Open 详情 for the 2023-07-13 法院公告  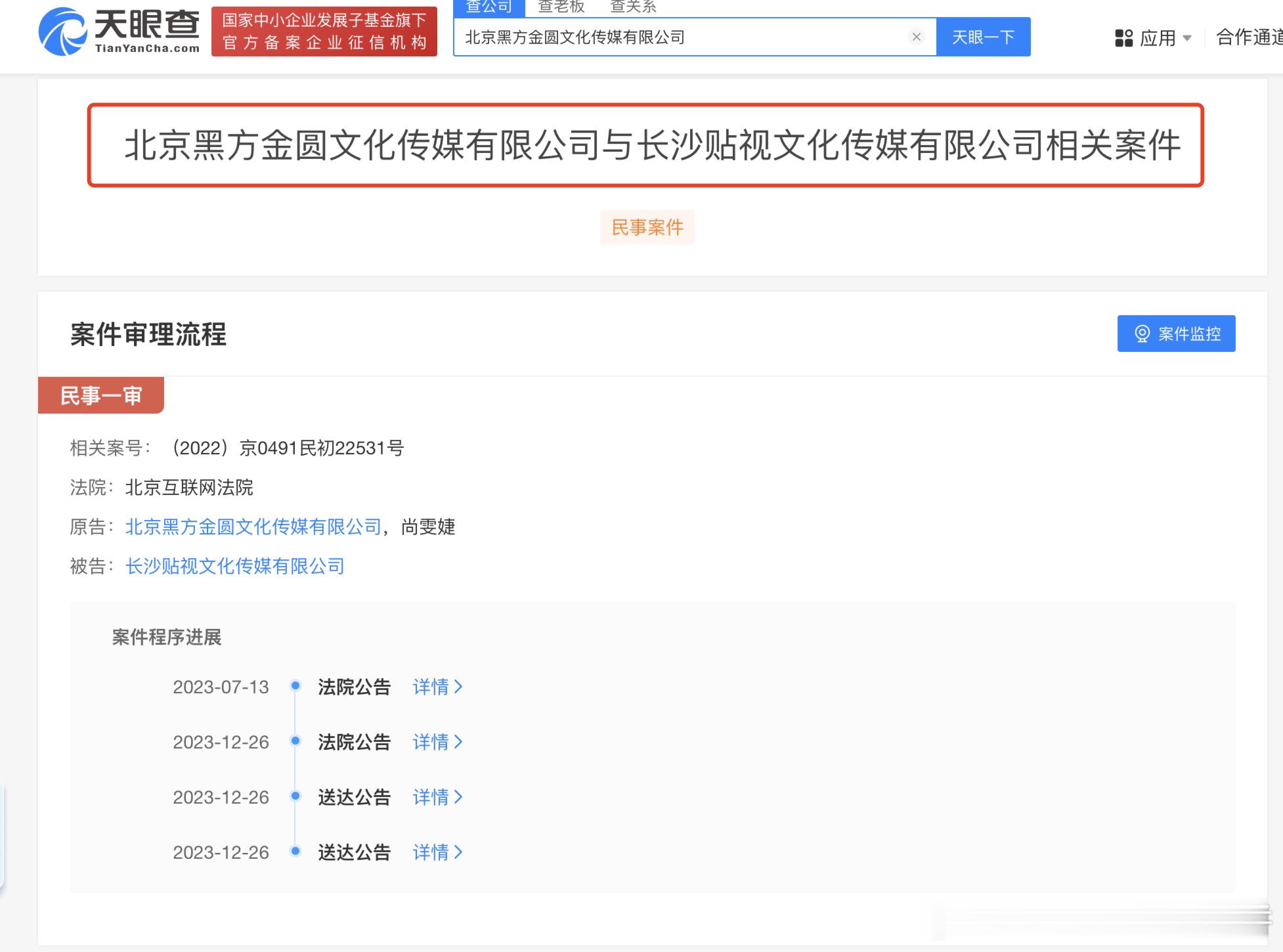point(437,687)
